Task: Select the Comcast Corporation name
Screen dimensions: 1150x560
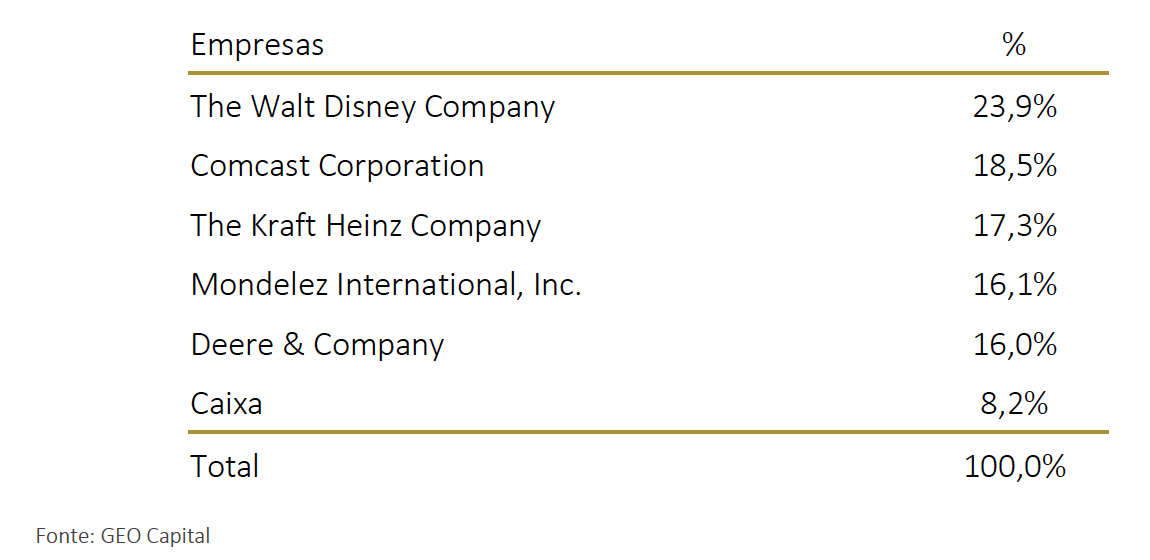Action: pos(337,166)
